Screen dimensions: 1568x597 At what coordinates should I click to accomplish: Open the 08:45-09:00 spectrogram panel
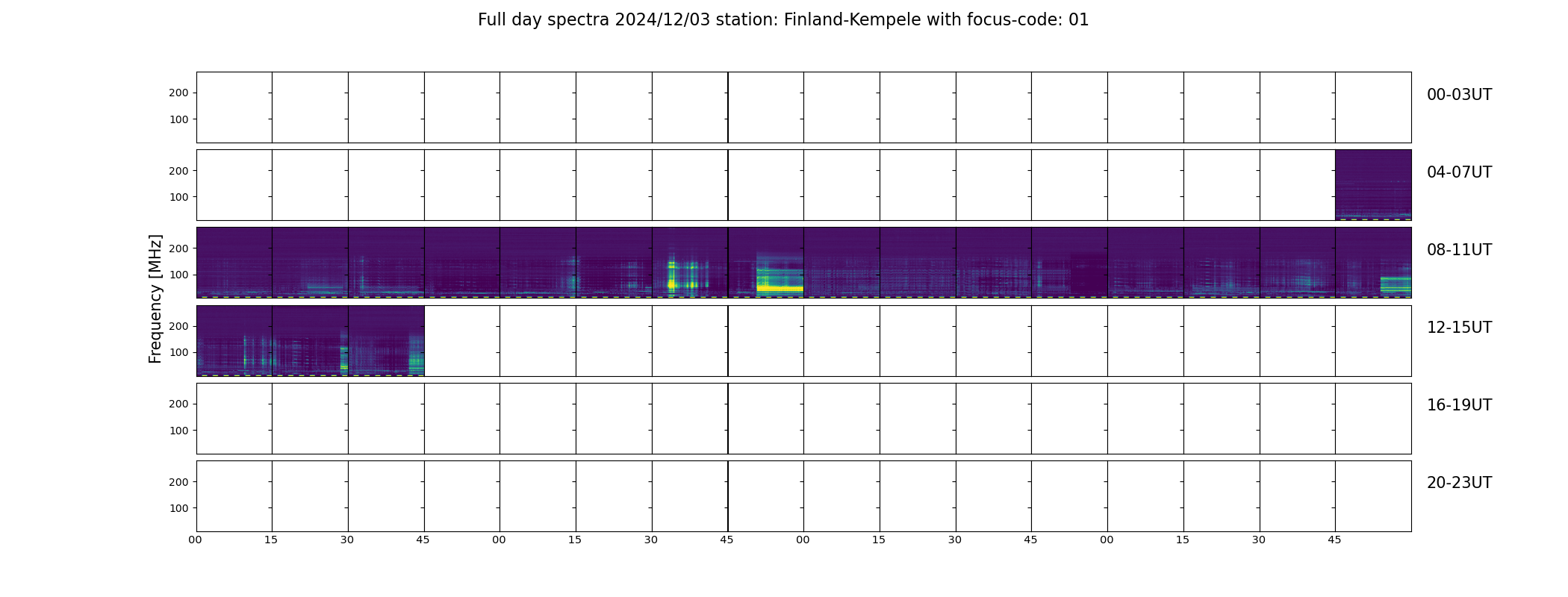[462, 263]
